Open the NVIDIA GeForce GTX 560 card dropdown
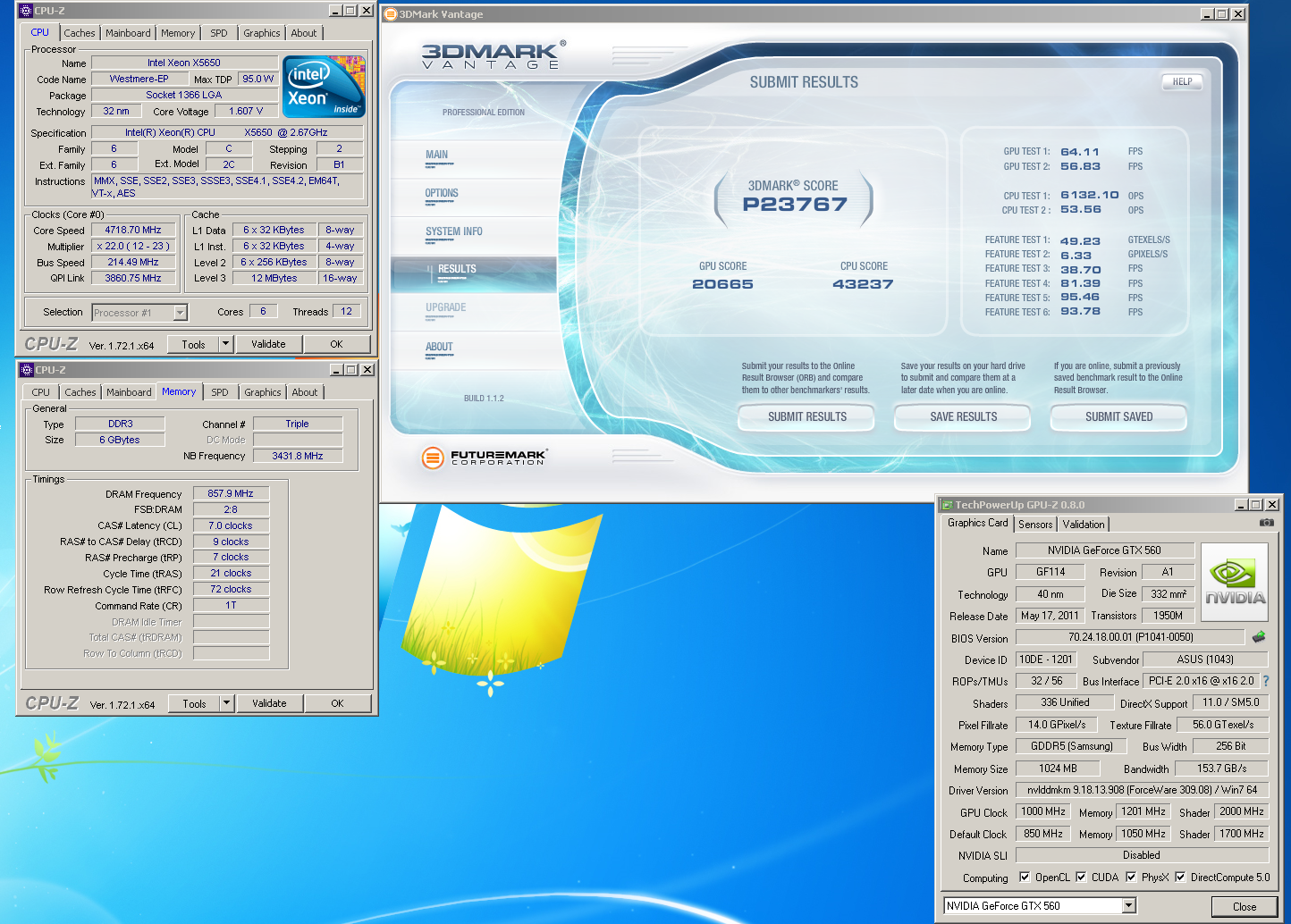 tap(1129, 906)
